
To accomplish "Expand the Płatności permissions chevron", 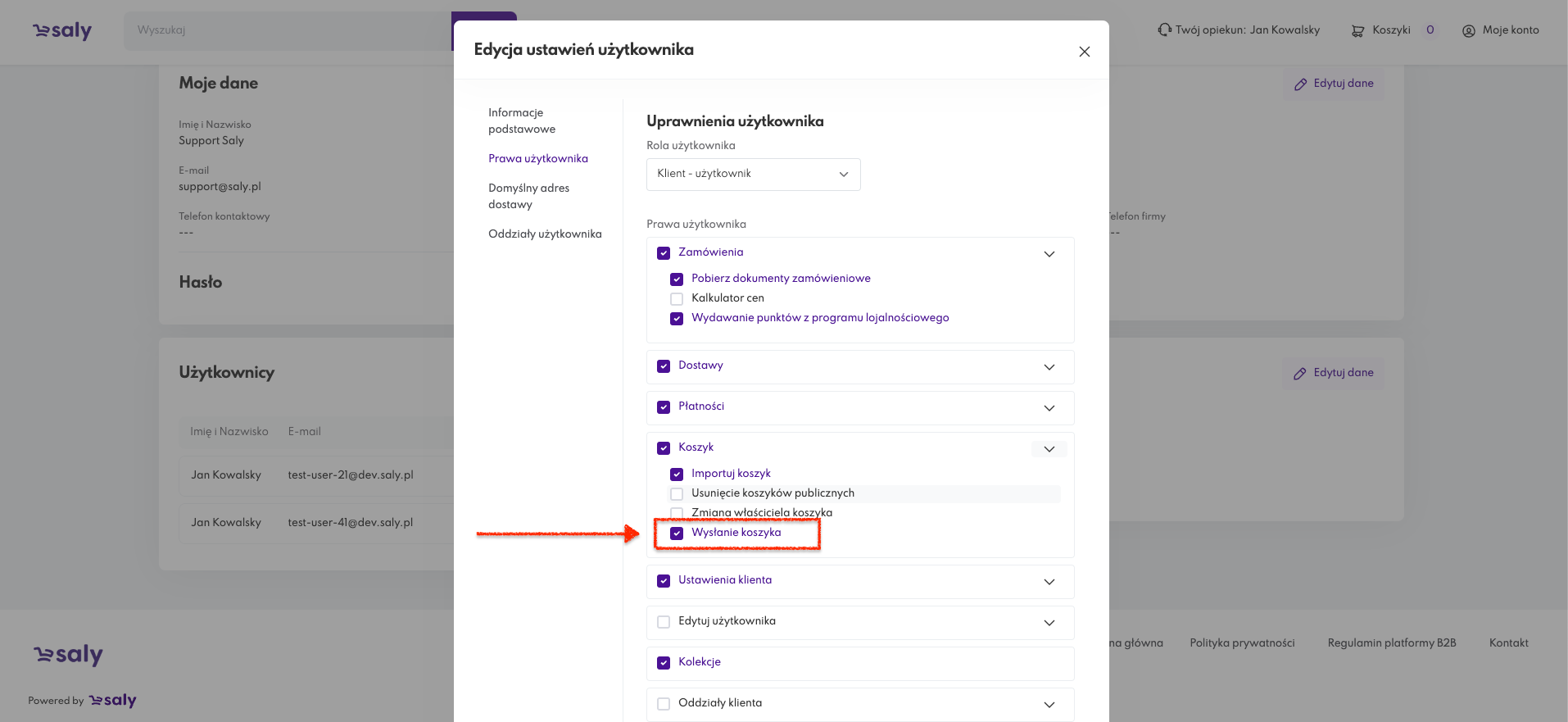I will [1049, 408].
